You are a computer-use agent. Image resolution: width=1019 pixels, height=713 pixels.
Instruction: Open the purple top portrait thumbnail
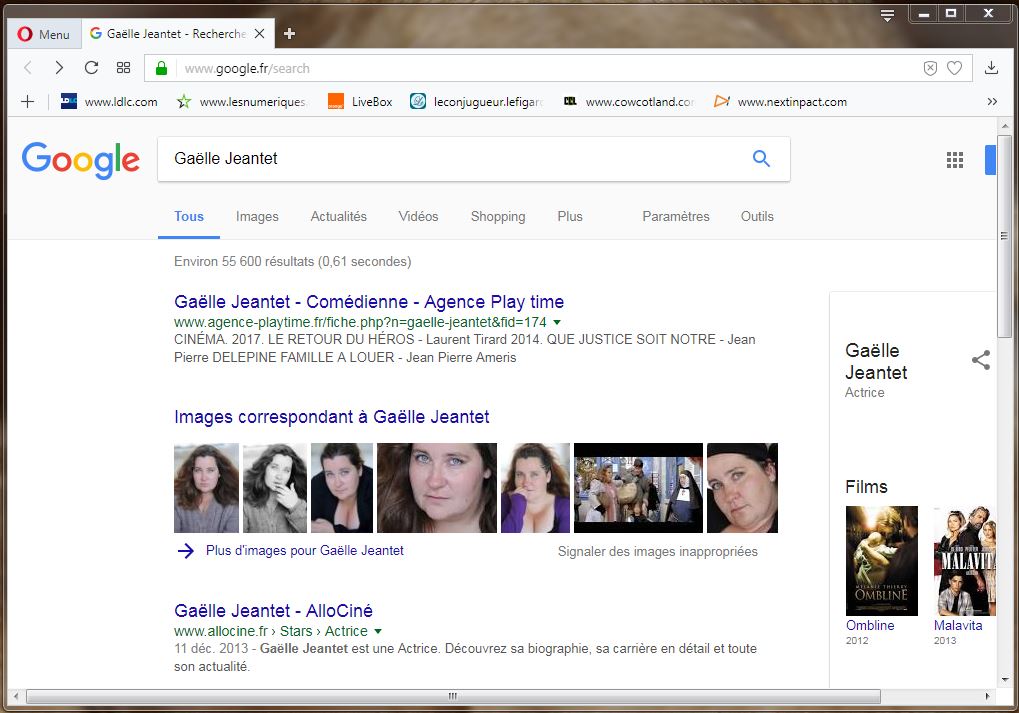[x=535, y=488]
